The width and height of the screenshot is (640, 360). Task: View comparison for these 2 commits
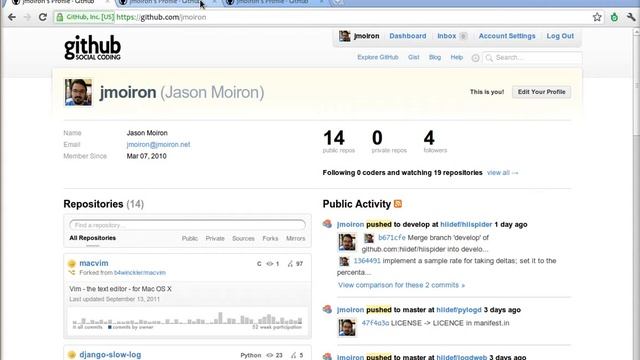click(402, 285)
